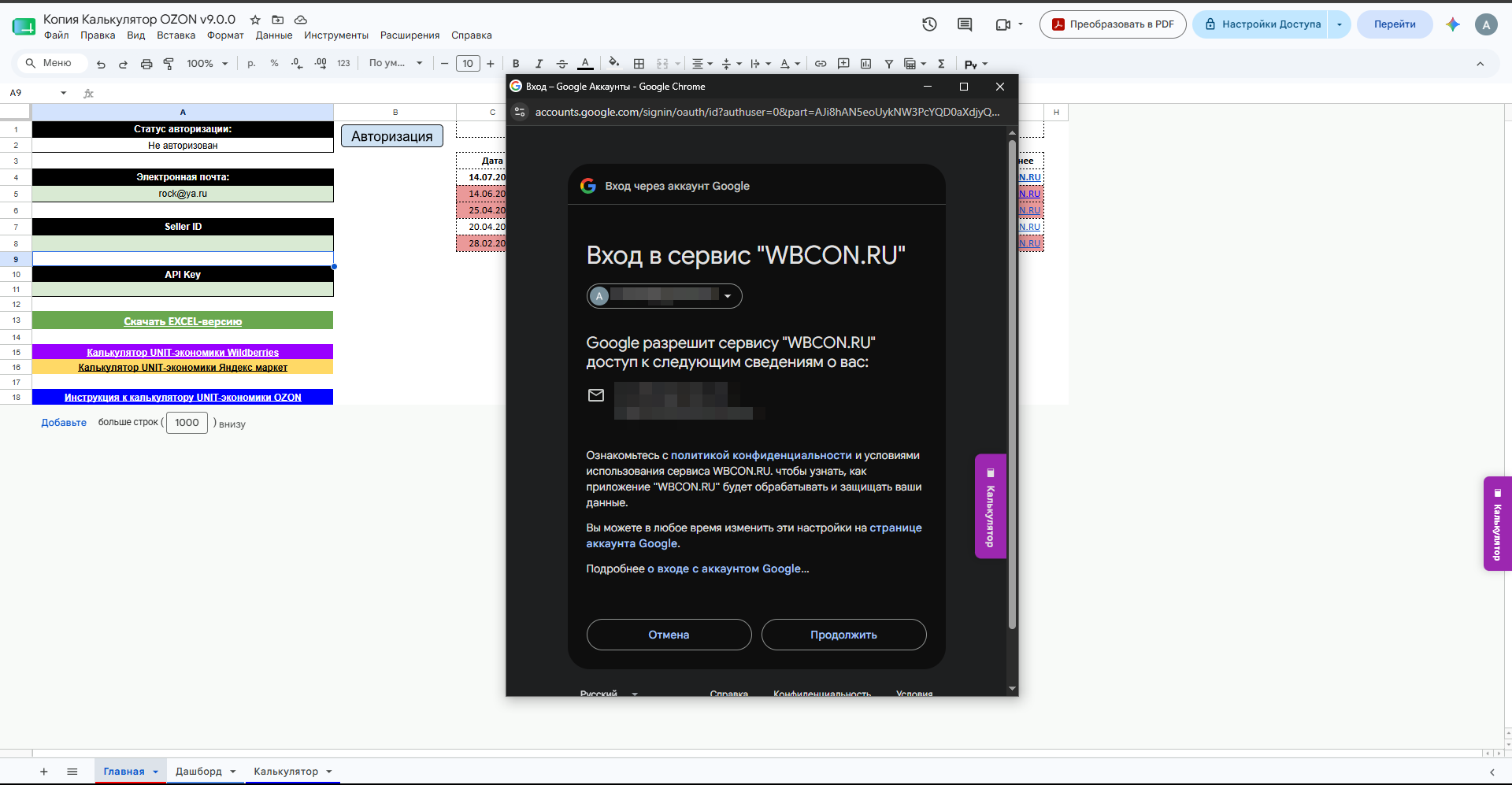Open the Формат menu
This screenshot has width=1512, height=785.
click(x=225, y=35)
